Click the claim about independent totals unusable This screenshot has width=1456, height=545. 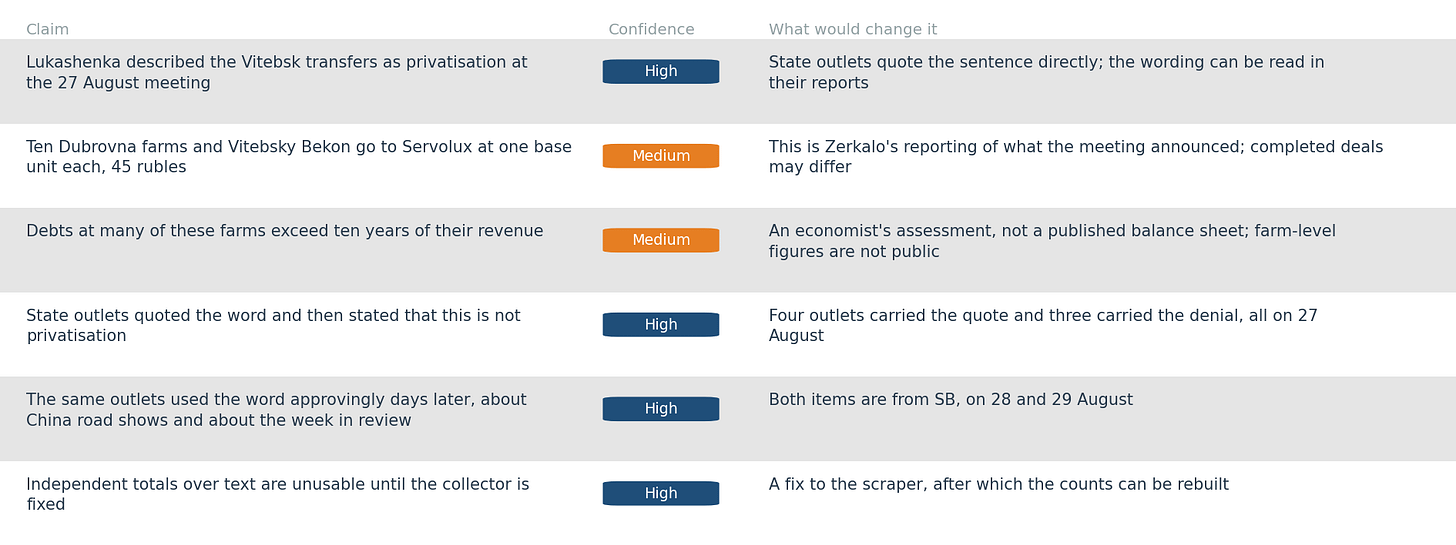278,495
